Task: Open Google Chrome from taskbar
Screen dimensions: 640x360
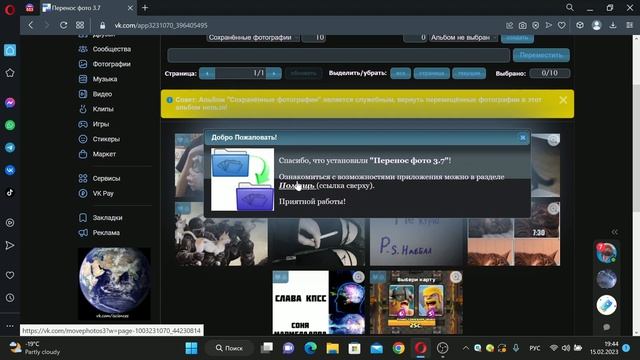Action: [398, 348]
